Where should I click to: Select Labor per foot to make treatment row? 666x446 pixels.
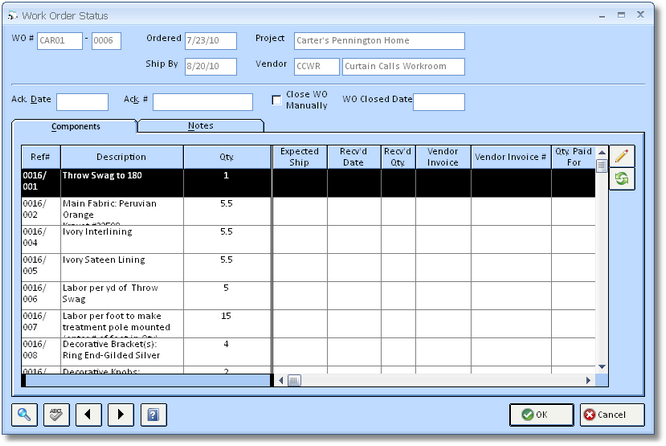tap(308, 324)
